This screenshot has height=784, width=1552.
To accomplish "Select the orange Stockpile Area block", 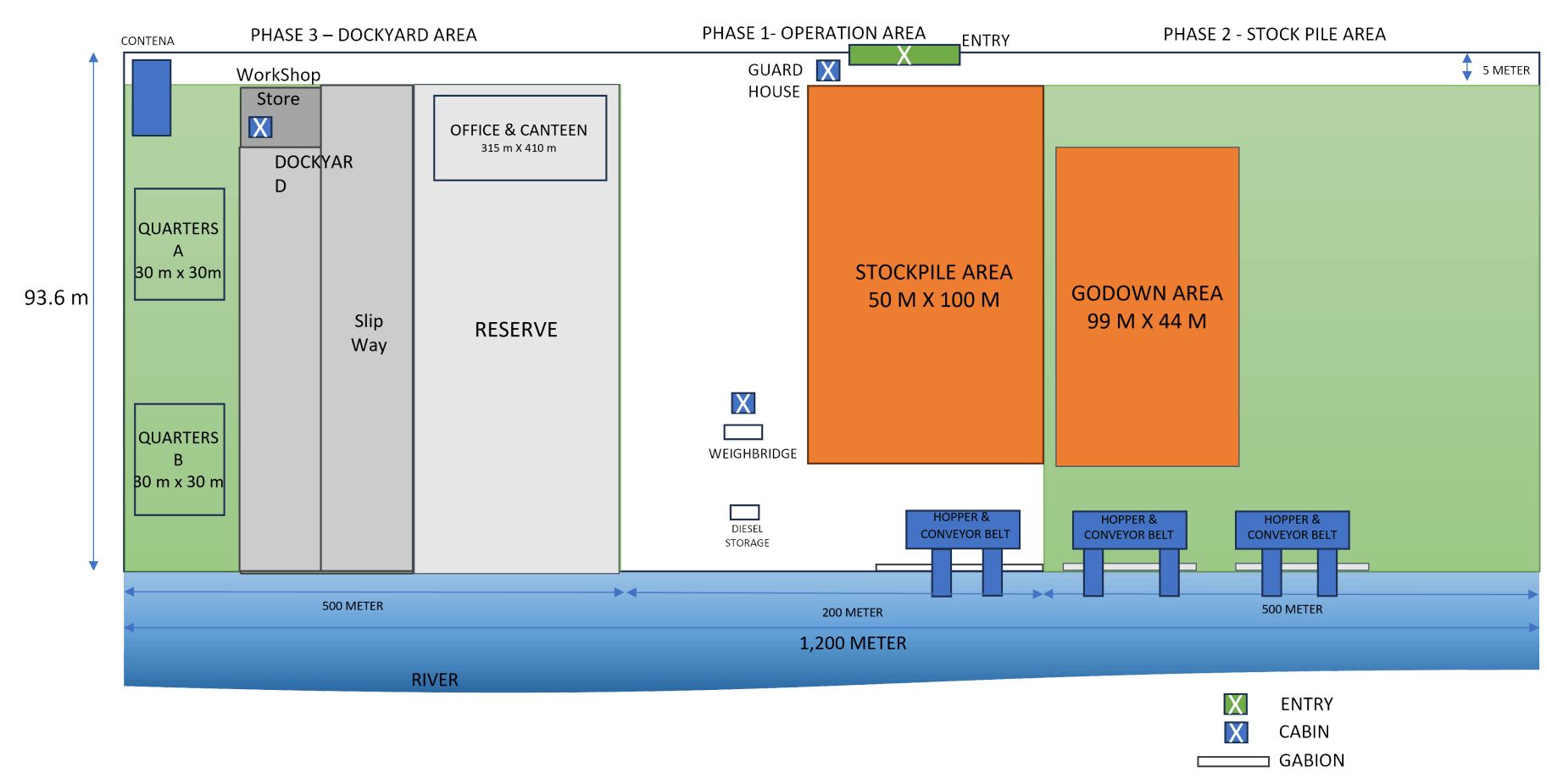I will (x=925, y=275).
